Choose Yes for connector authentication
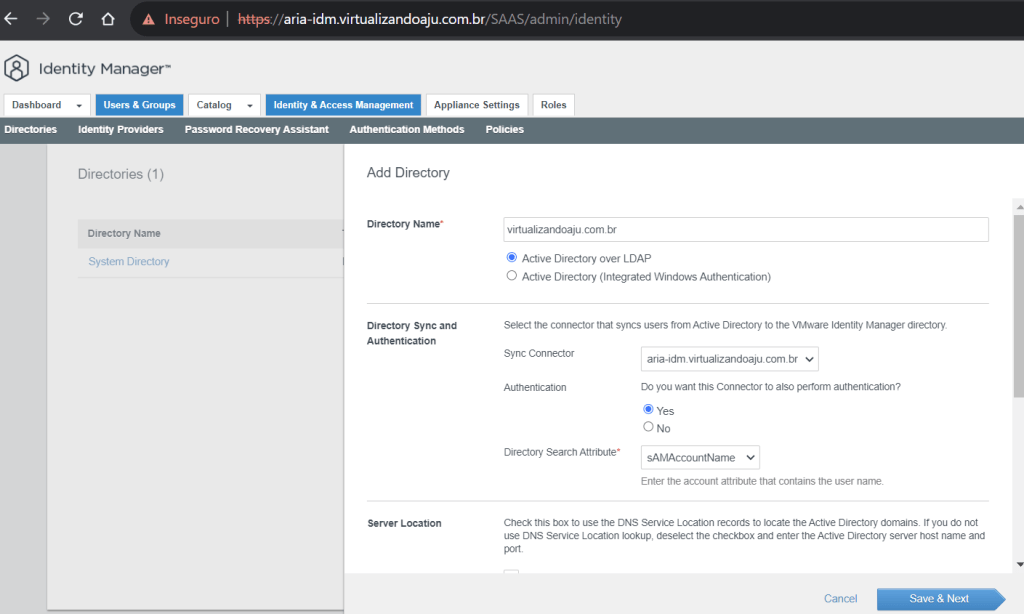The height and width of the screenshot is (614, 1024). [648, 410]
